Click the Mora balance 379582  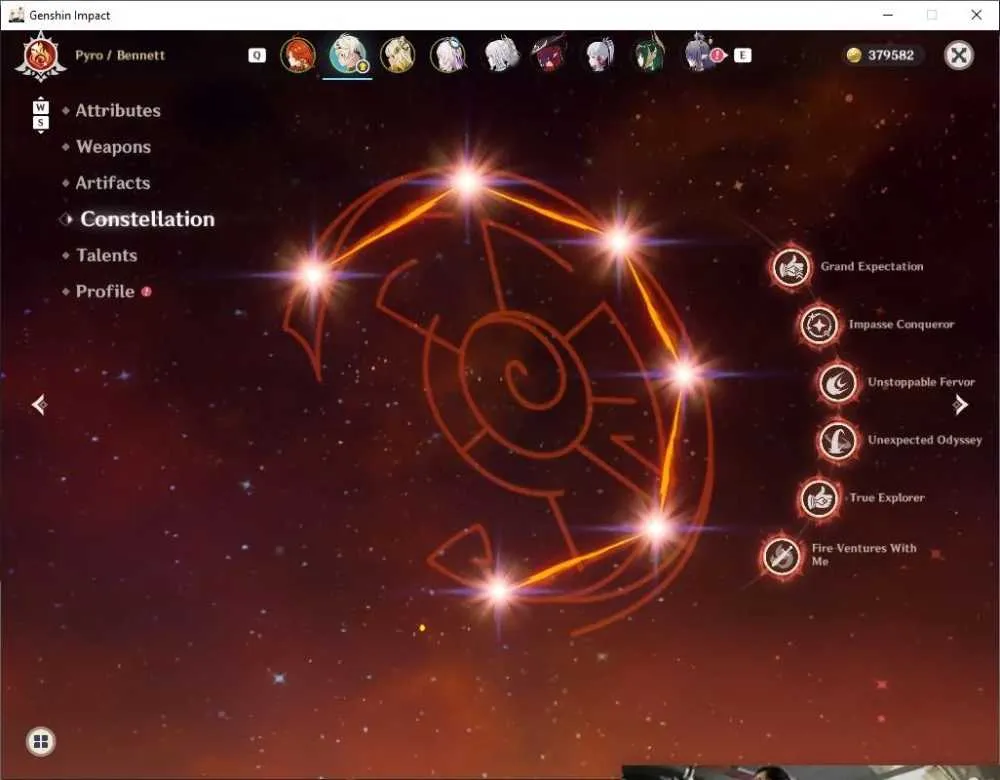click(x=890, y=55)
